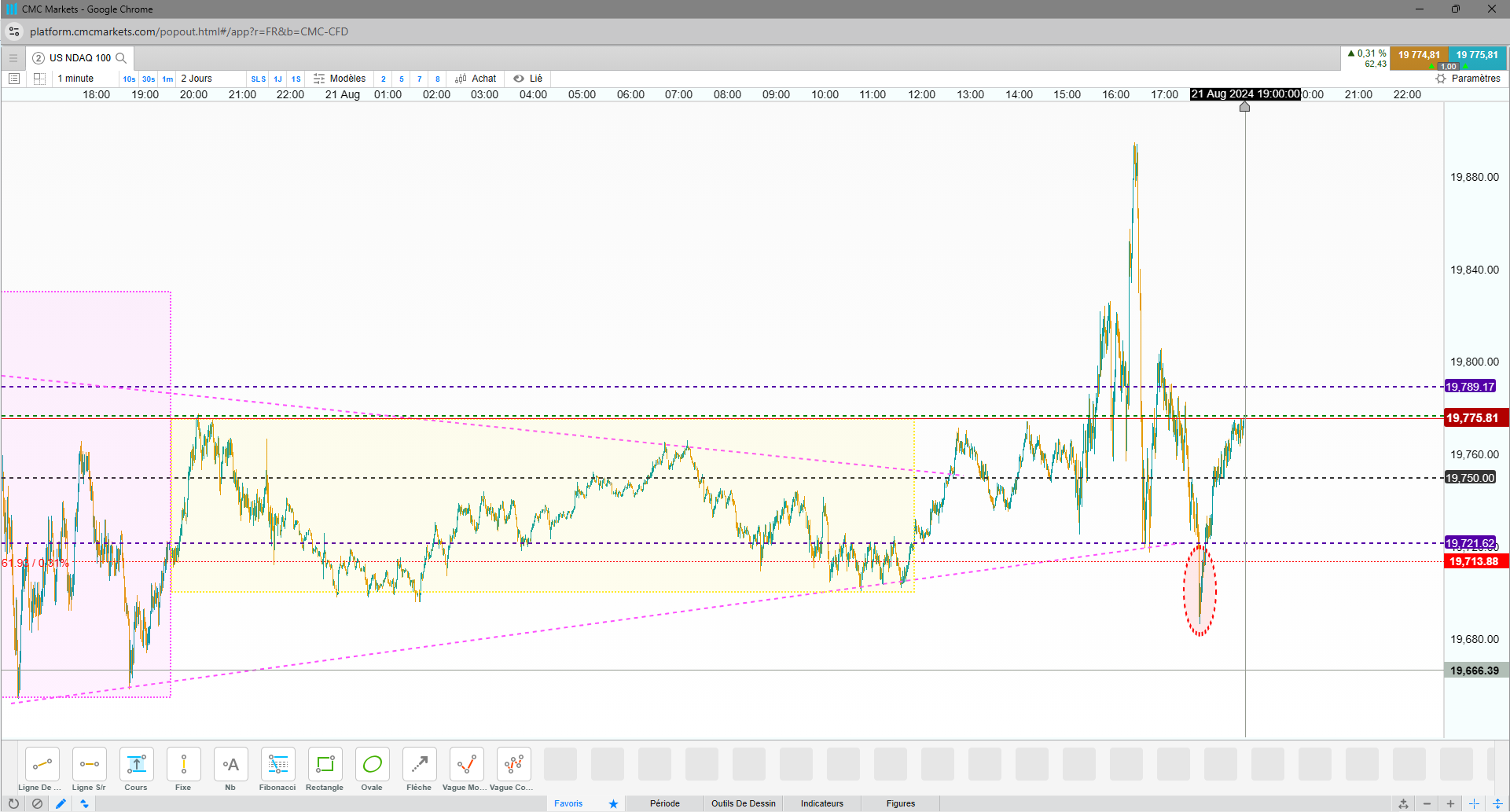The image size is (1510, 812).
Task: Click the zoom out minus icon
Action: click(x=1427, y=803)
